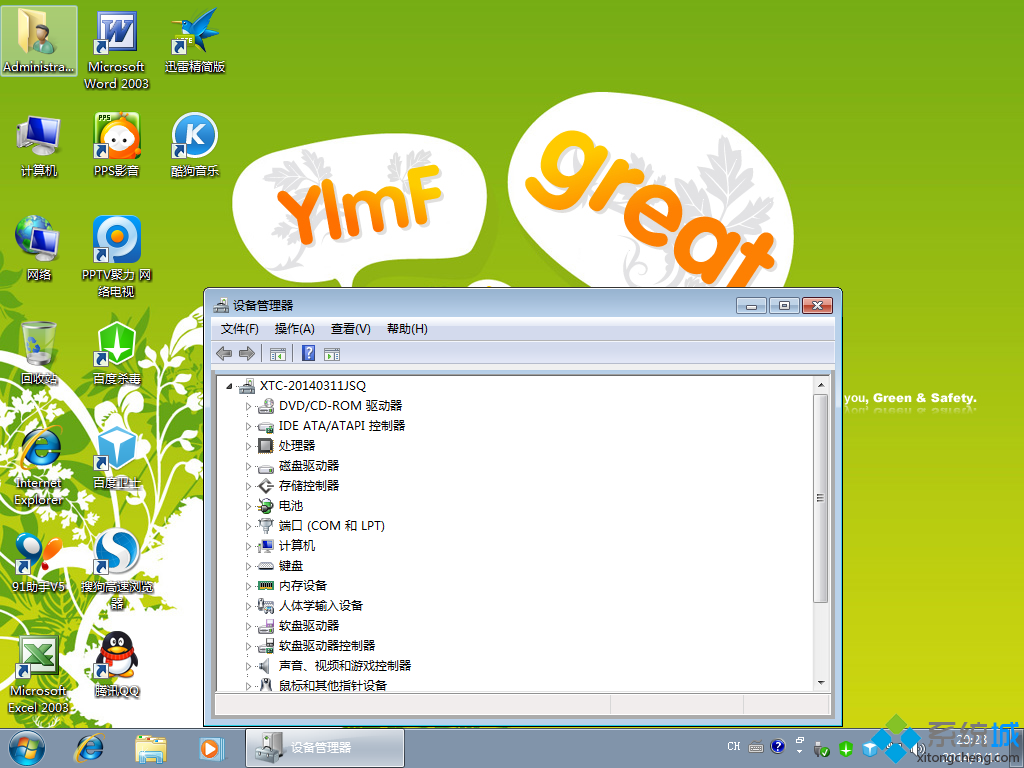Click the 回收站 recycle bin icon
The image size is (1024, 768).
[x=39, y=346]
